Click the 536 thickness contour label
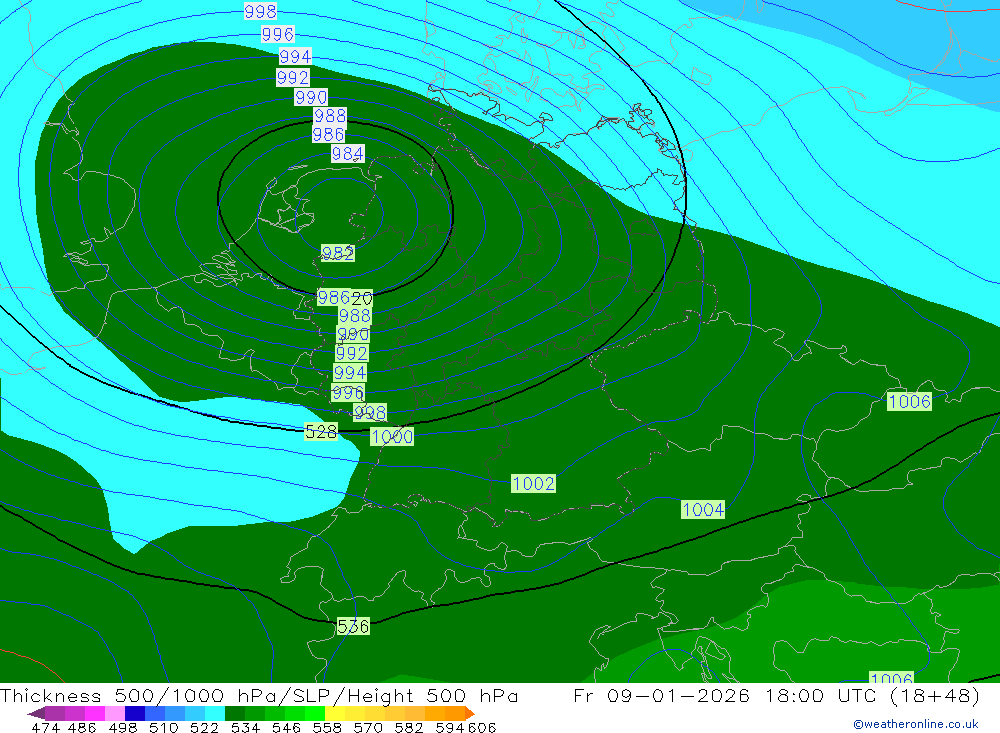The width and height of the screenshot is (1000, 733). (x=353, y=626)
